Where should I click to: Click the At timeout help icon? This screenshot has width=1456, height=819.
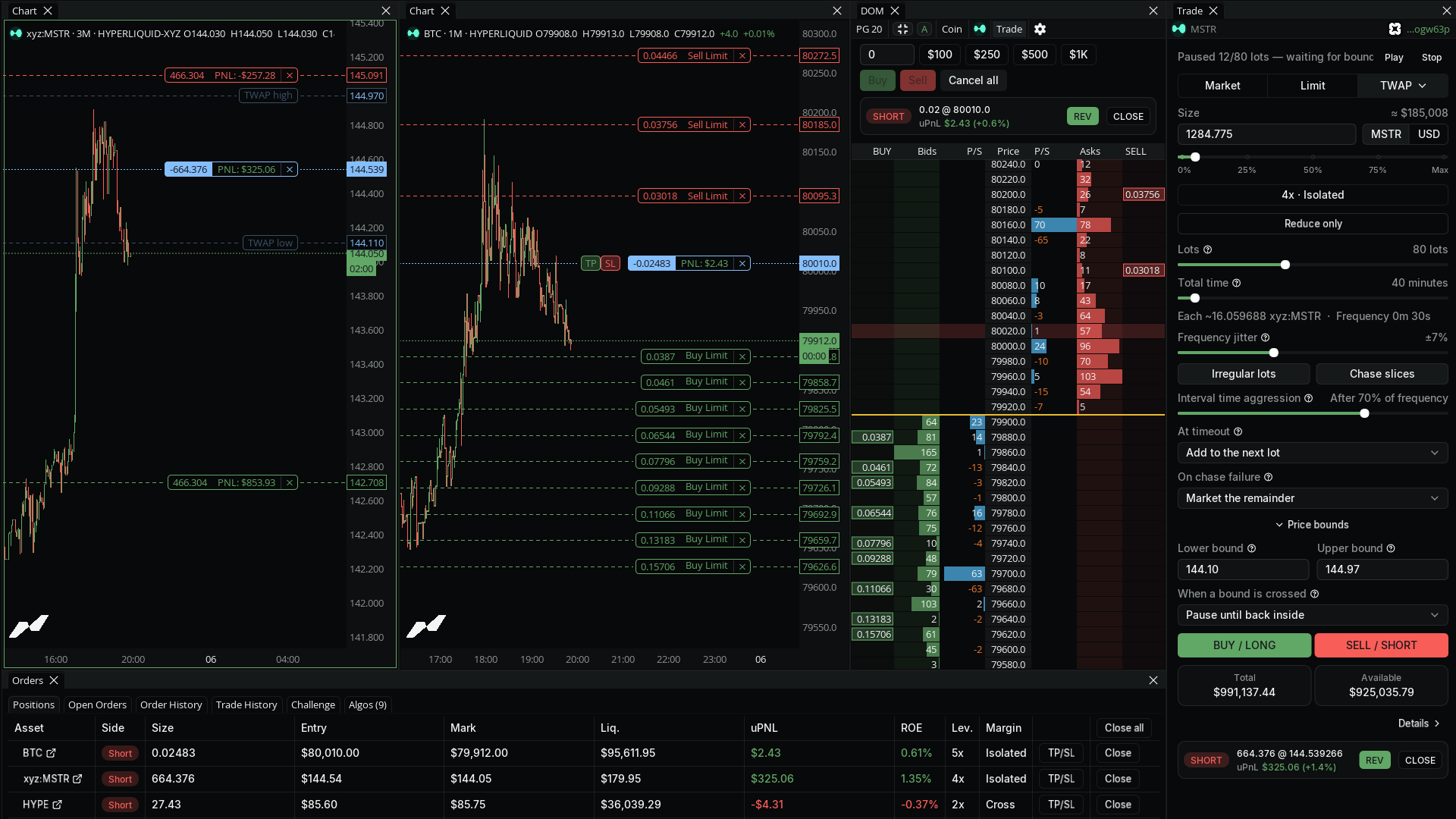(1238, 431)
